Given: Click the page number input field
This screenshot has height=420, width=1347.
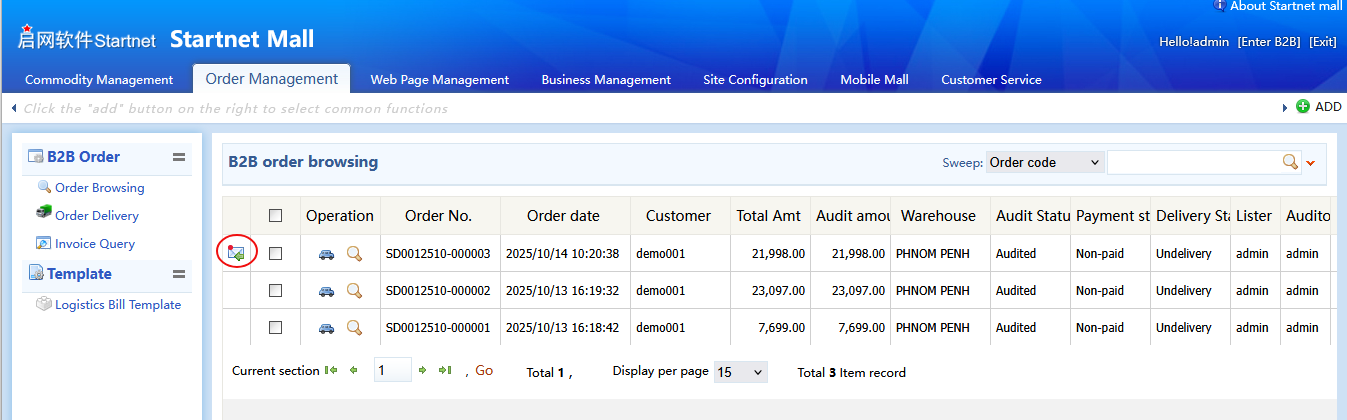Looking at the screenshot, I should (x=392, y=371).
